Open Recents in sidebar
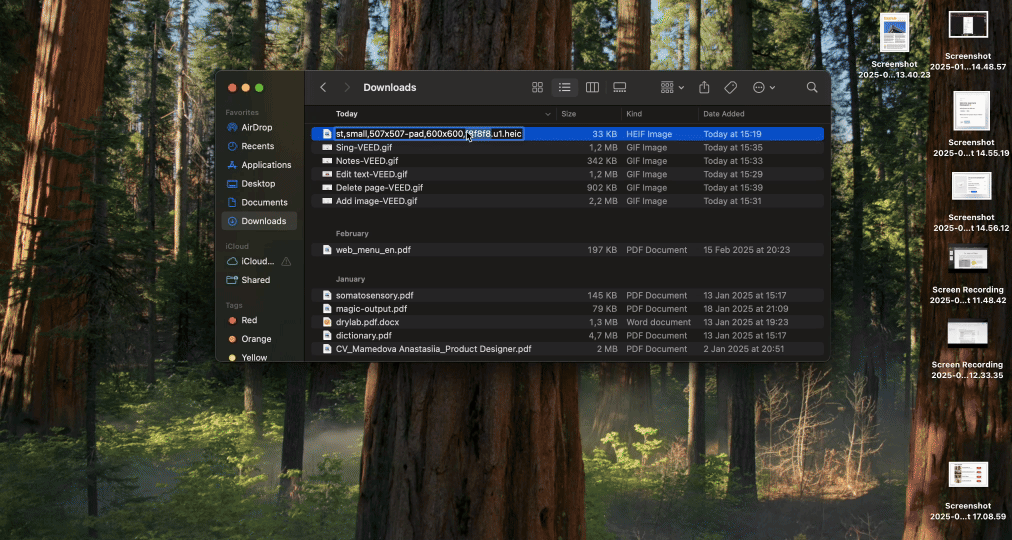Image resolution: width=1012 pixels, height=540 pixels. coord(258,146)
